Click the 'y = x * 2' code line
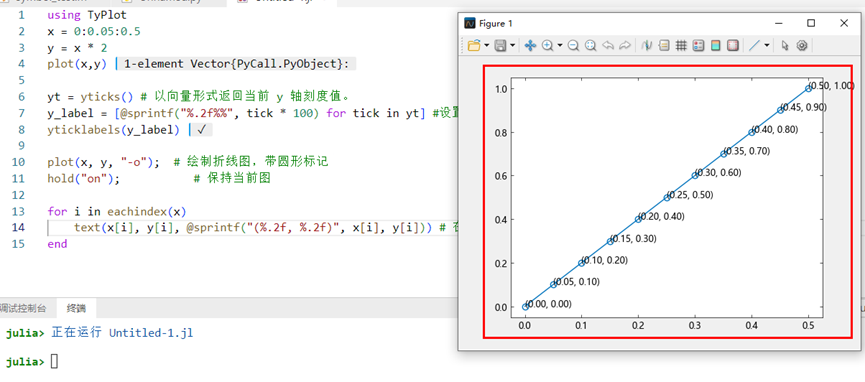 [x=77, y=48]
